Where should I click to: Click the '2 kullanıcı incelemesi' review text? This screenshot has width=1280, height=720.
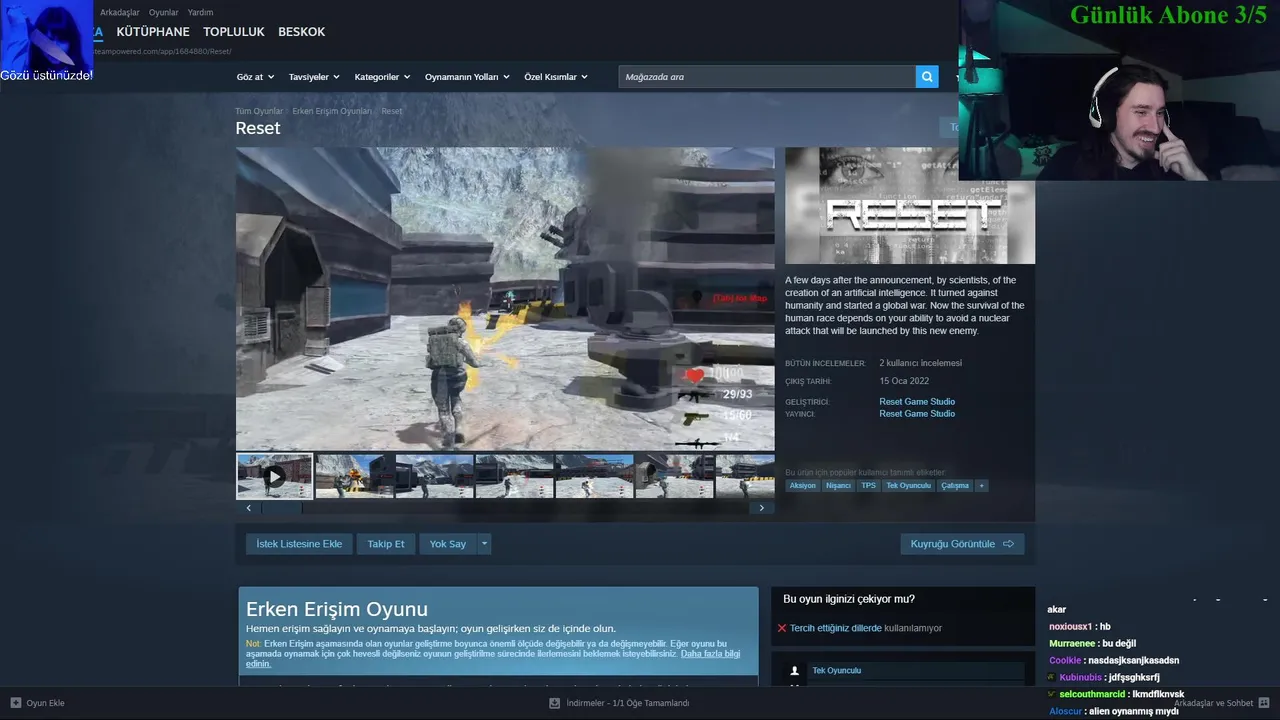tap(920, 363)
